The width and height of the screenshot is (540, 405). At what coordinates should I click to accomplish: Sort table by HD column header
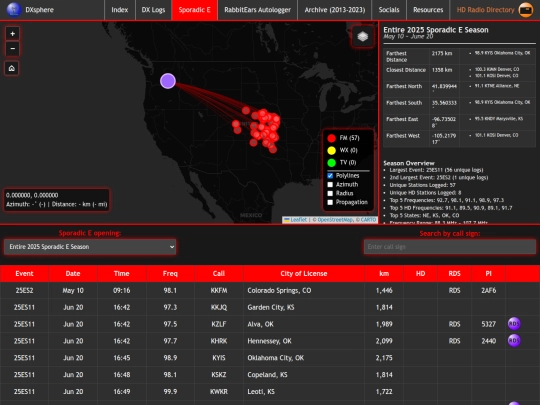(x=420, y=274)
